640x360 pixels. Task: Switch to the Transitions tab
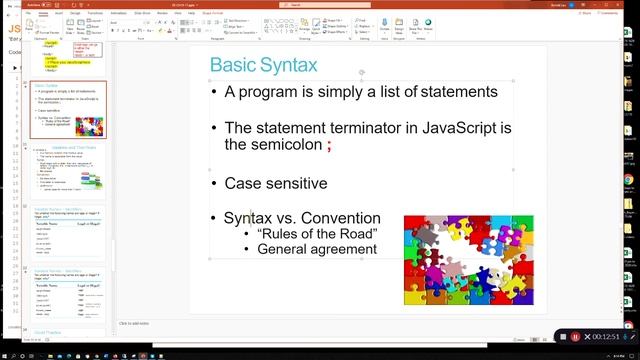tap(96, 13)
